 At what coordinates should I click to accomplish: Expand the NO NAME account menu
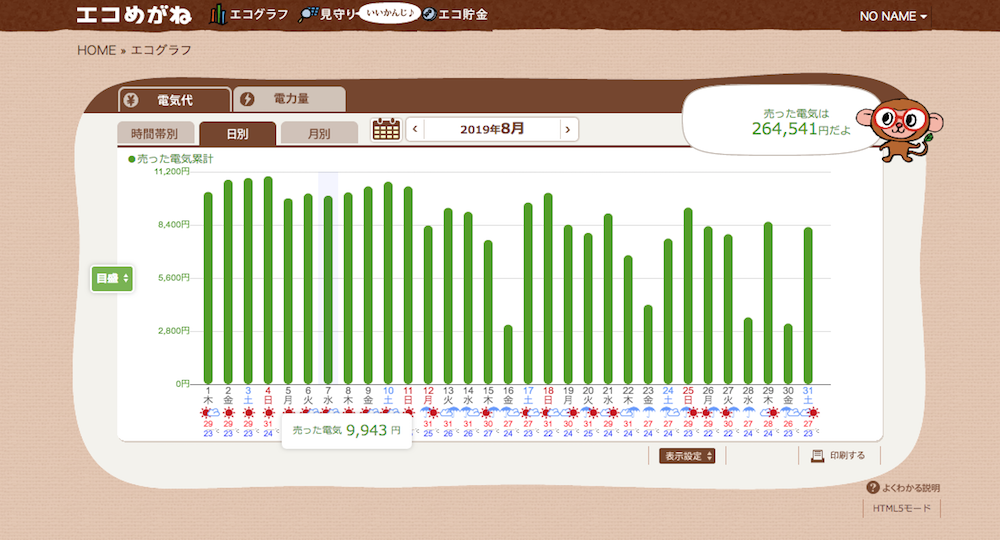click(892, 17)
